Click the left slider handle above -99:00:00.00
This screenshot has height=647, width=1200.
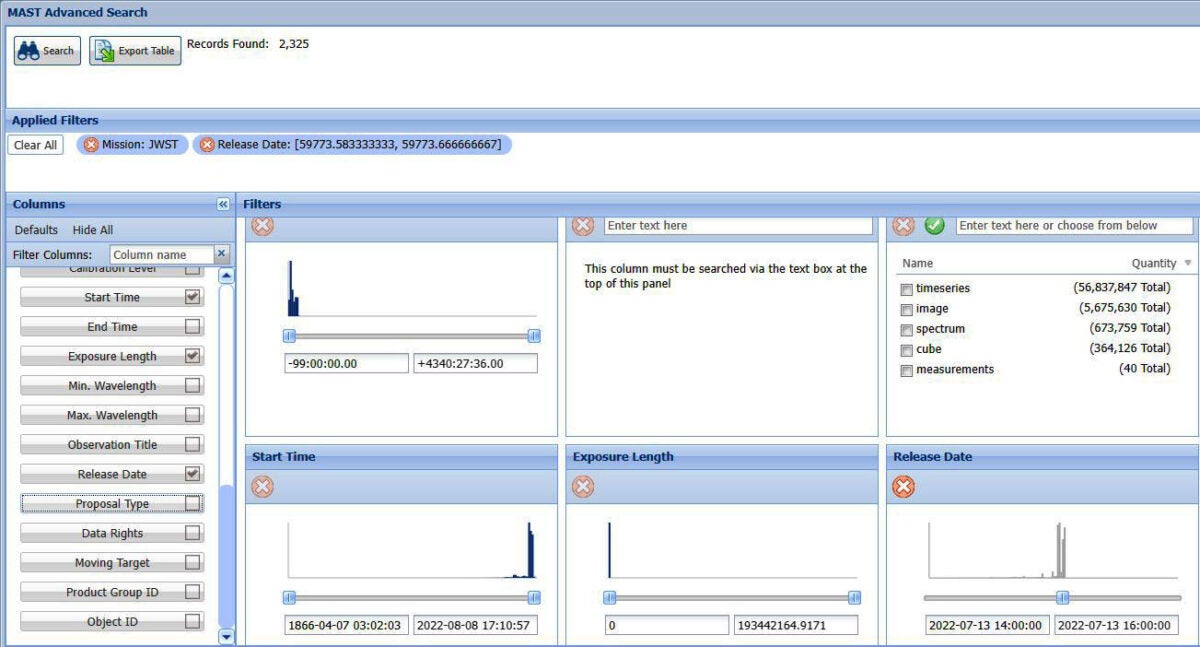coord(289,336)
